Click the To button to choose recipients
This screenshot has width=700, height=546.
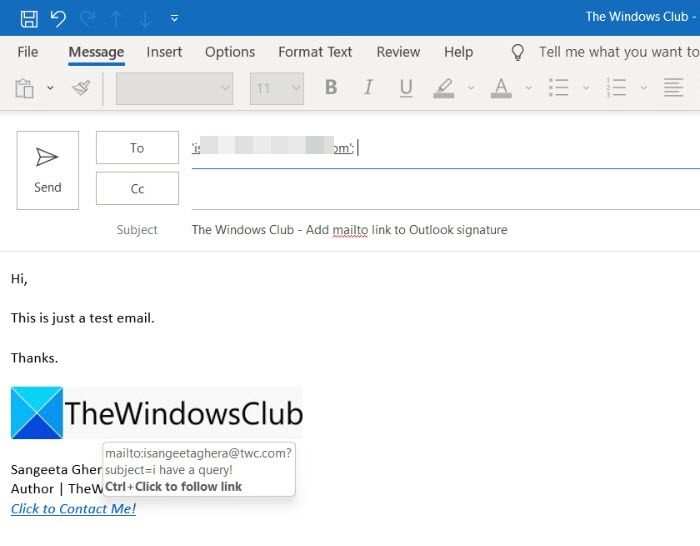[137, 147]
